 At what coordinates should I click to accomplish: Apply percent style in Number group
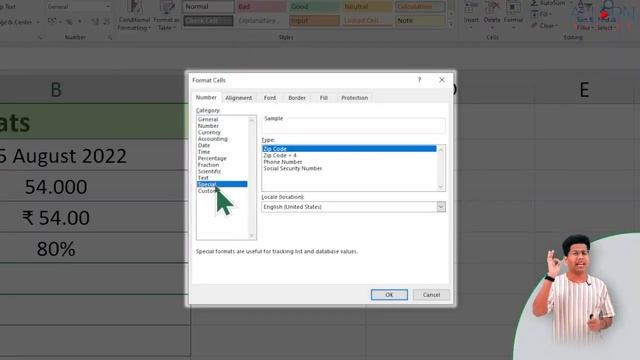[x=69, y=21]
